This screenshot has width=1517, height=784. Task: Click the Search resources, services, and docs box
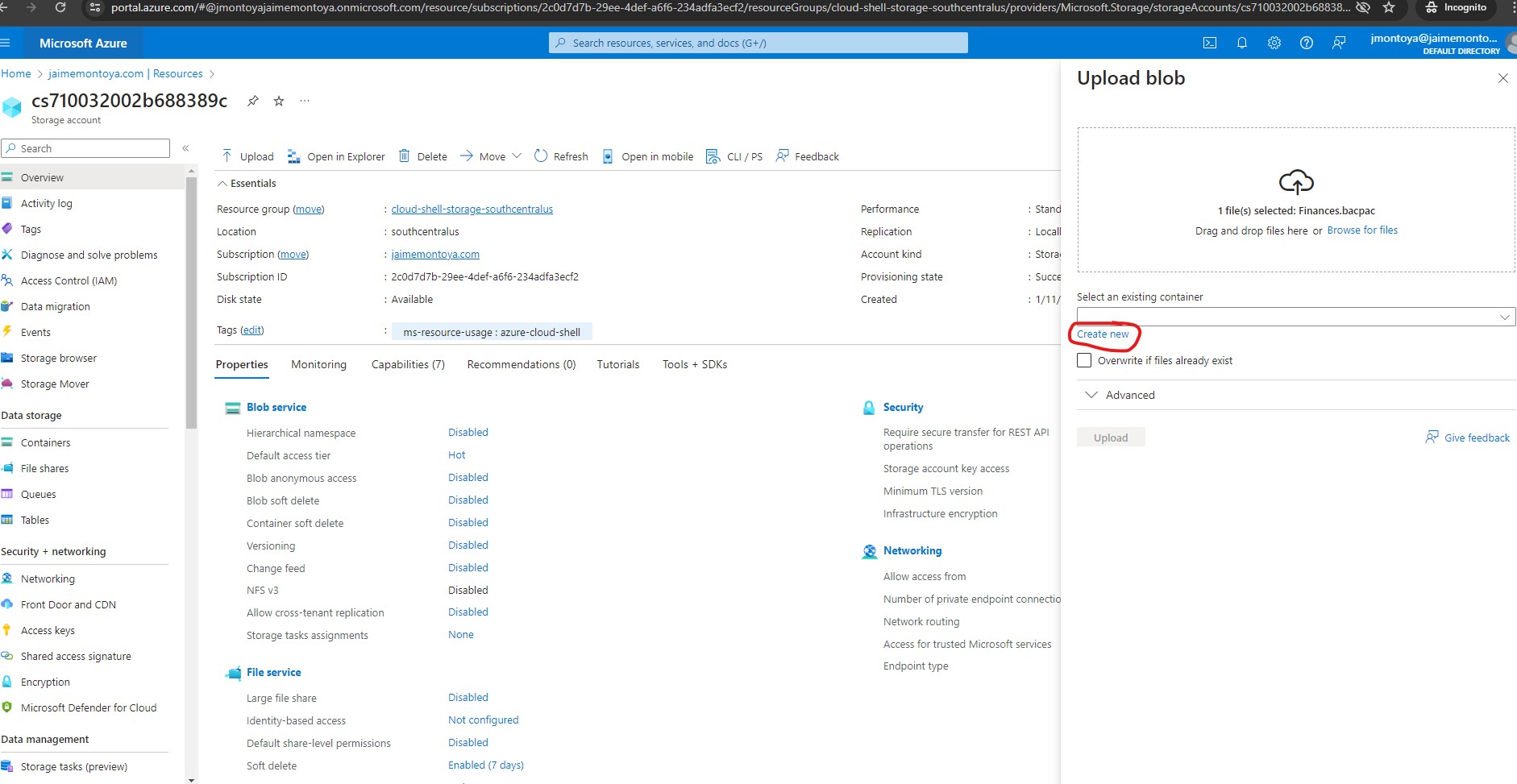758,43
